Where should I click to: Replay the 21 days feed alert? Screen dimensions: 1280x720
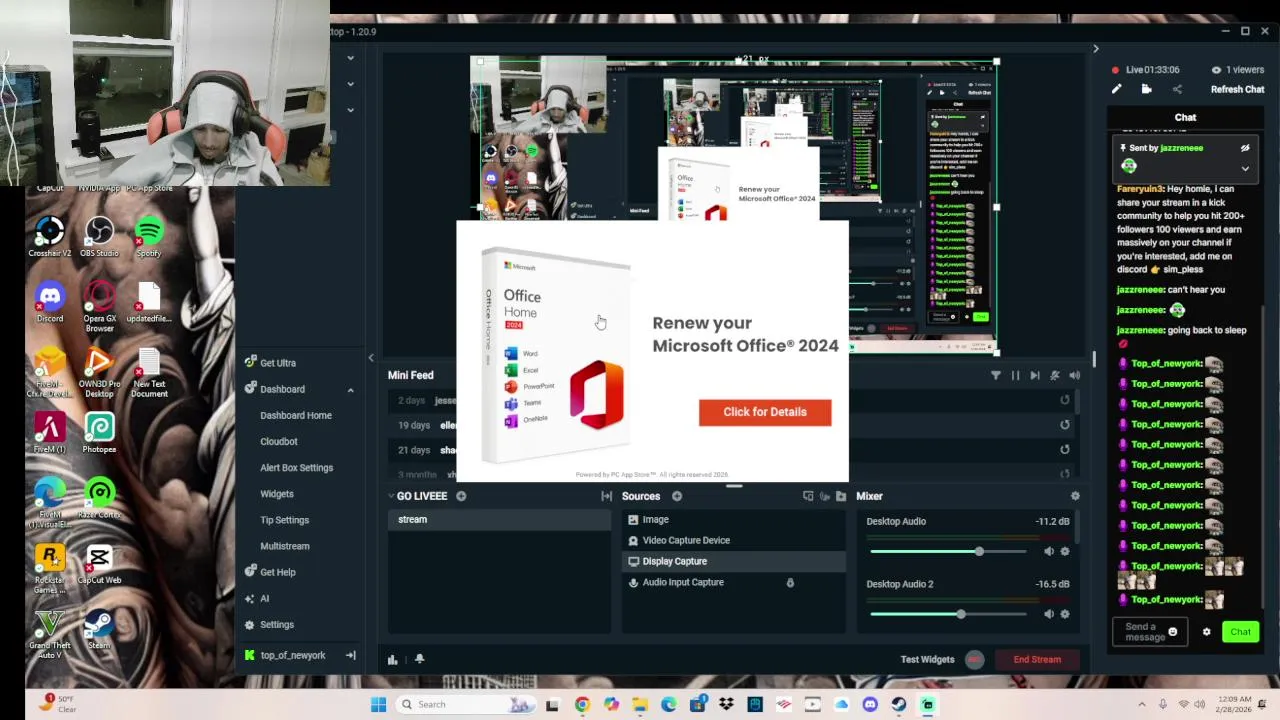1065,449
